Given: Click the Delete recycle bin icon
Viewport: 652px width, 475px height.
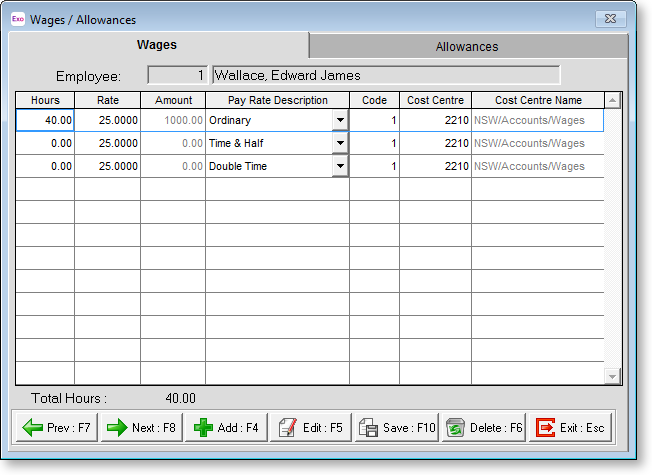Looking at the screenshot, I should pyautogui.click(x=454, y=427).
